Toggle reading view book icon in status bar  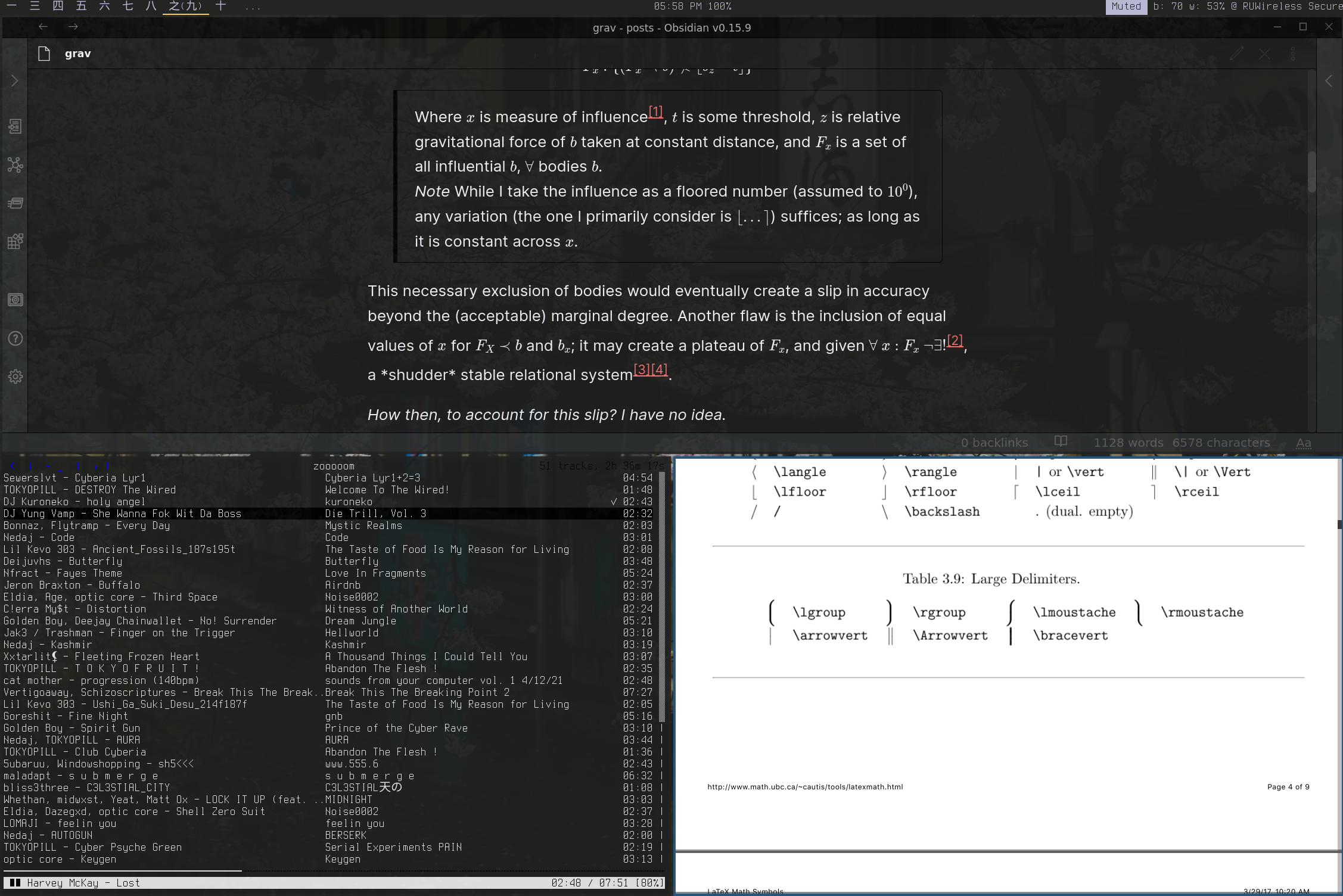click(x=1061, y=441)
